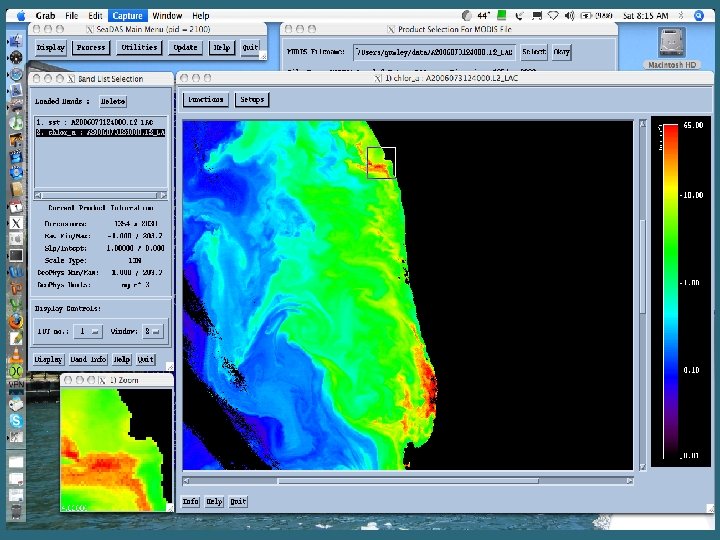Click the MODIS Filename input field
This screenshot has height=540, width=720.
pyautogui.click(x=434, y=52)
